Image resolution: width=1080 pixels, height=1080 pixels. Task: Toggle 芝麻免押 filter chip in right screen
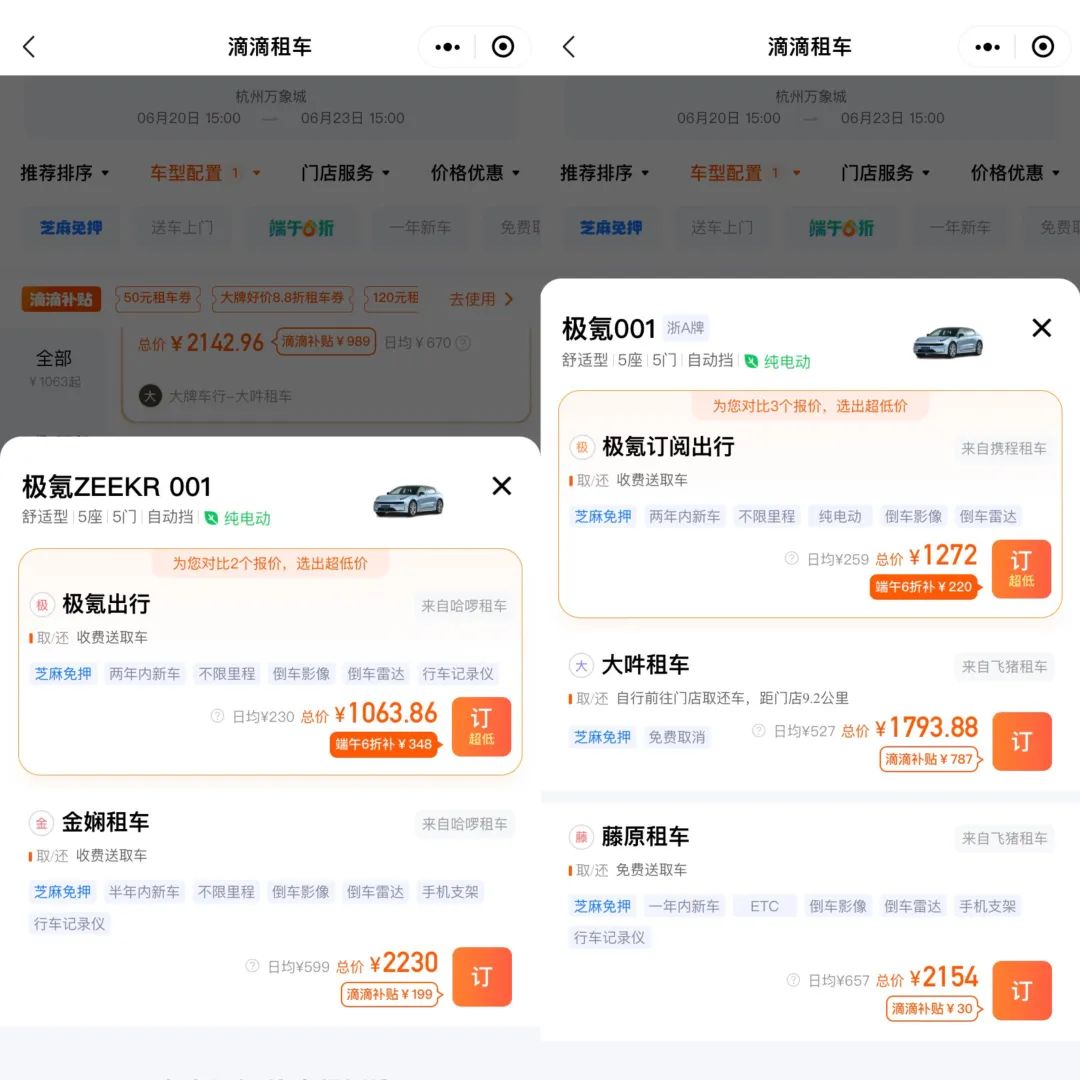(x=611, y=227)
